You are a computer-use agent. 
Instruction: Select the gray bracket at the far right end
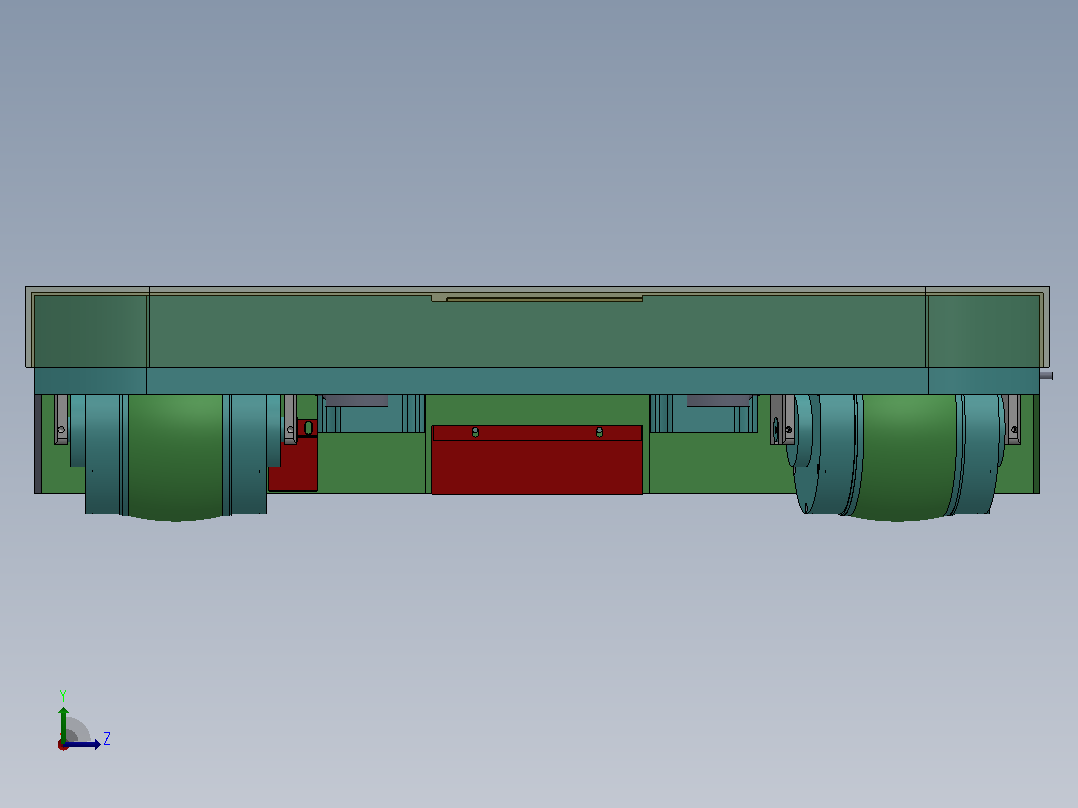click(1013, 419)
